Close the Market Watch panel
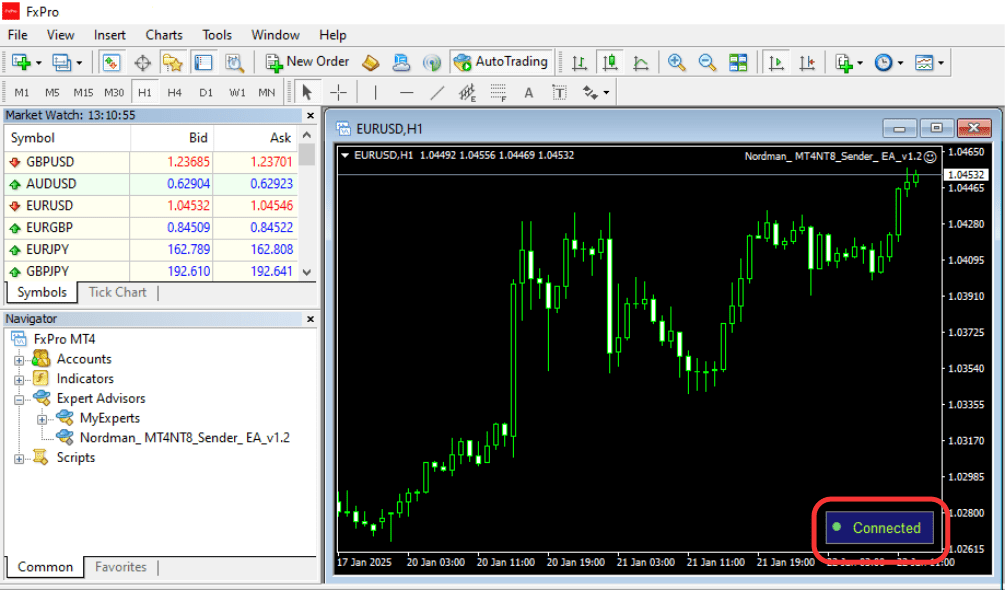This screenshot has height=590, width=1005. click(310, 116)
